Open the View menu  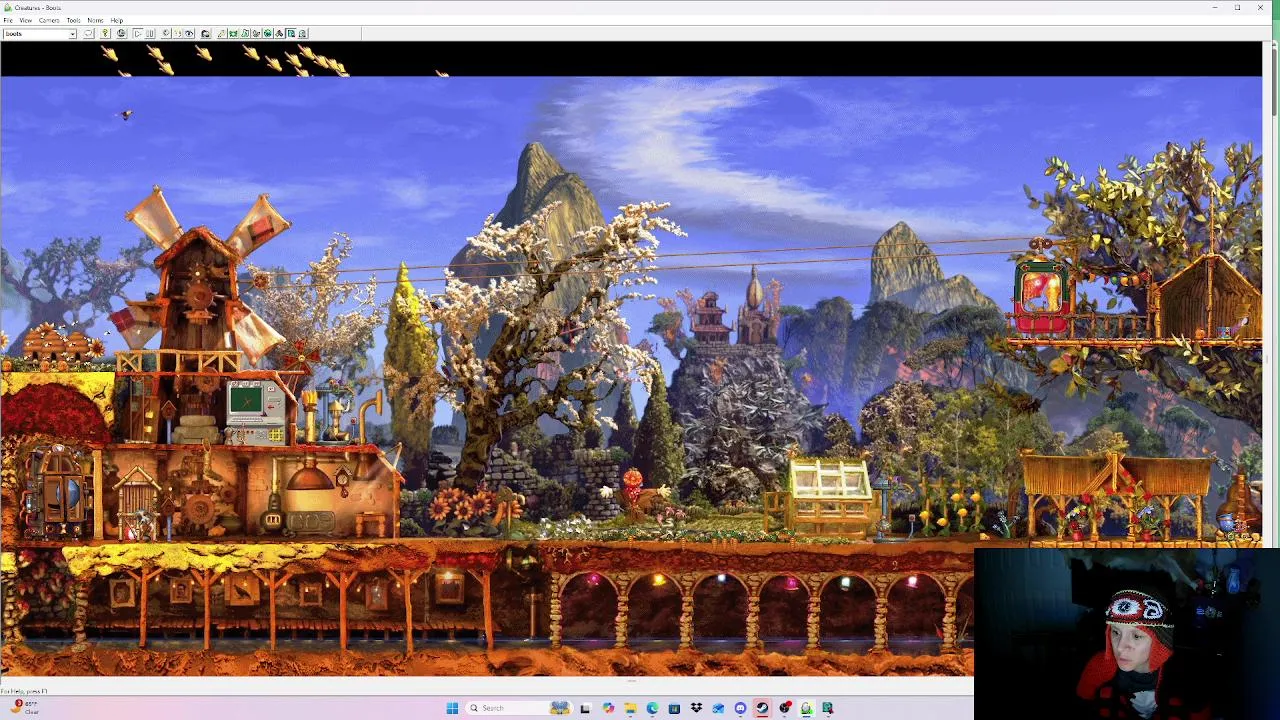tap(25, 20)
